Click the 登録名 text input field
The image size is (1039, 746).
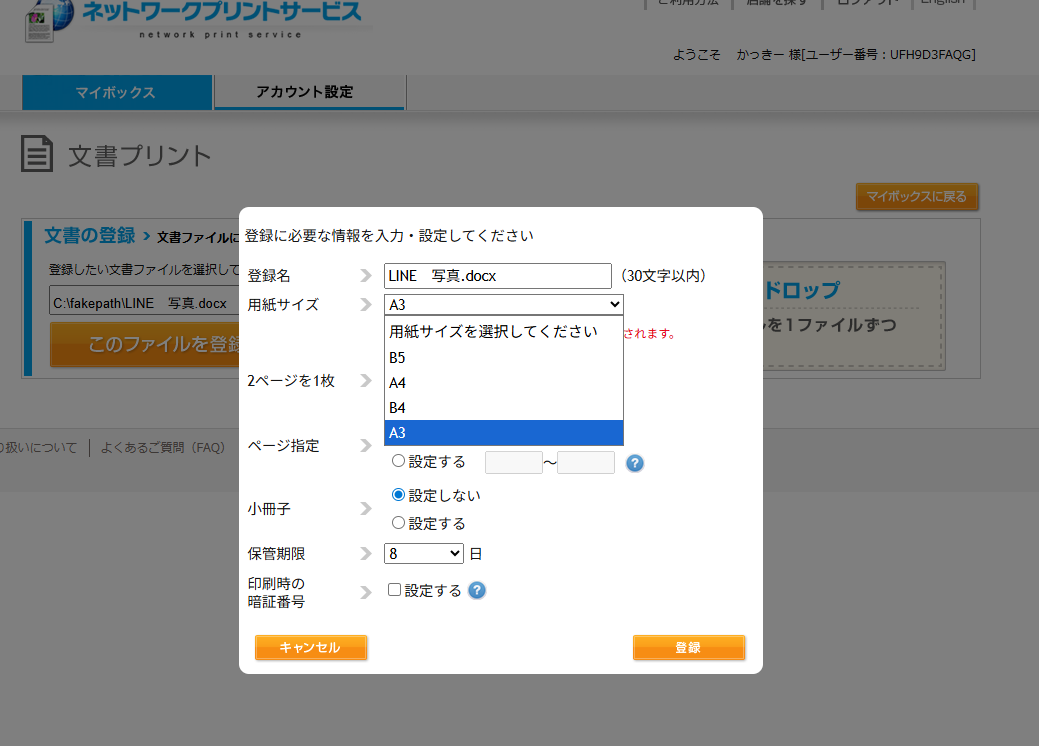pos(497,275)
